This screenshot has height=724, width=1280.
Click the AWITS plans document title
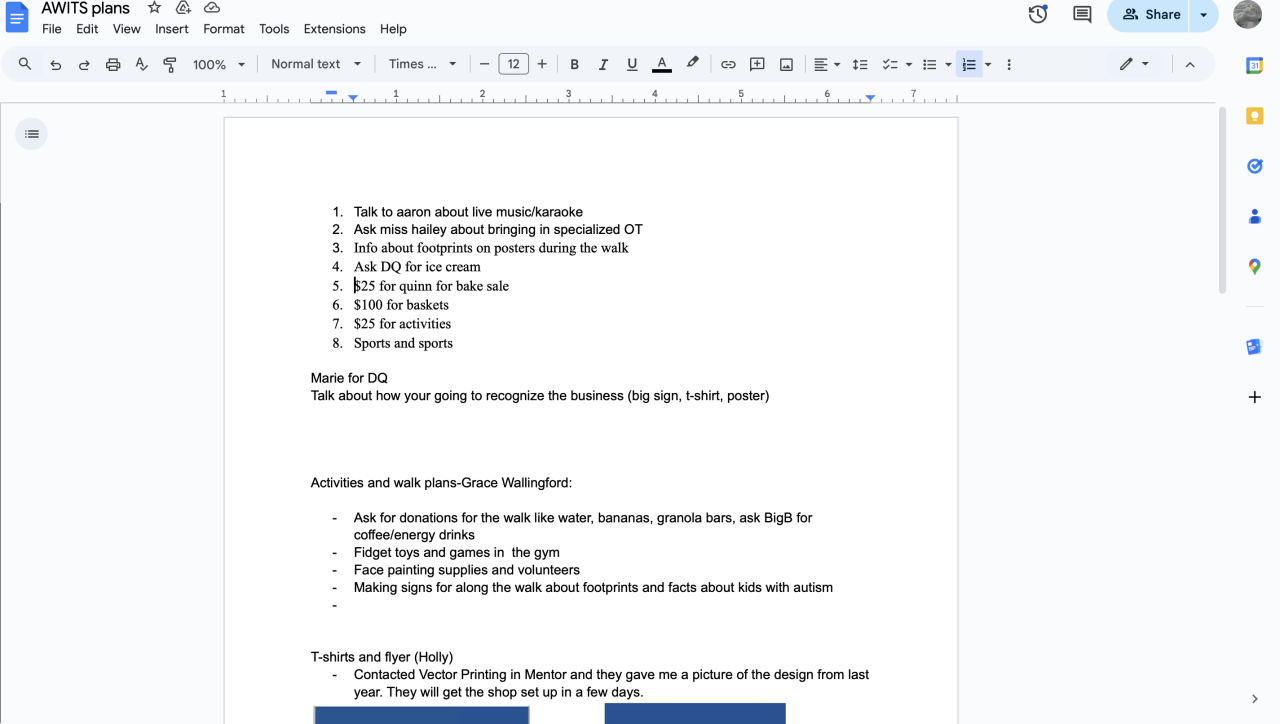coord(85,8)
